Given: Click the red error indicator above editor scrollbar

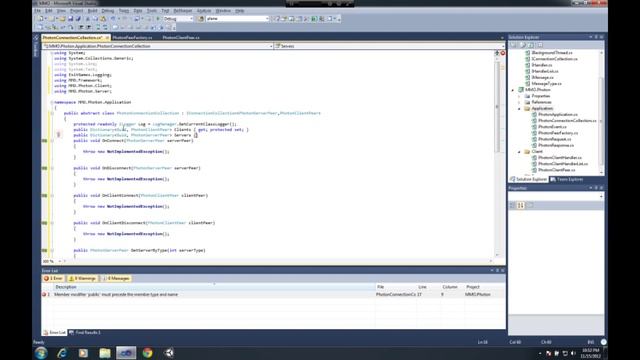Looking at the screenshot, I should click(x=503, y=53).
